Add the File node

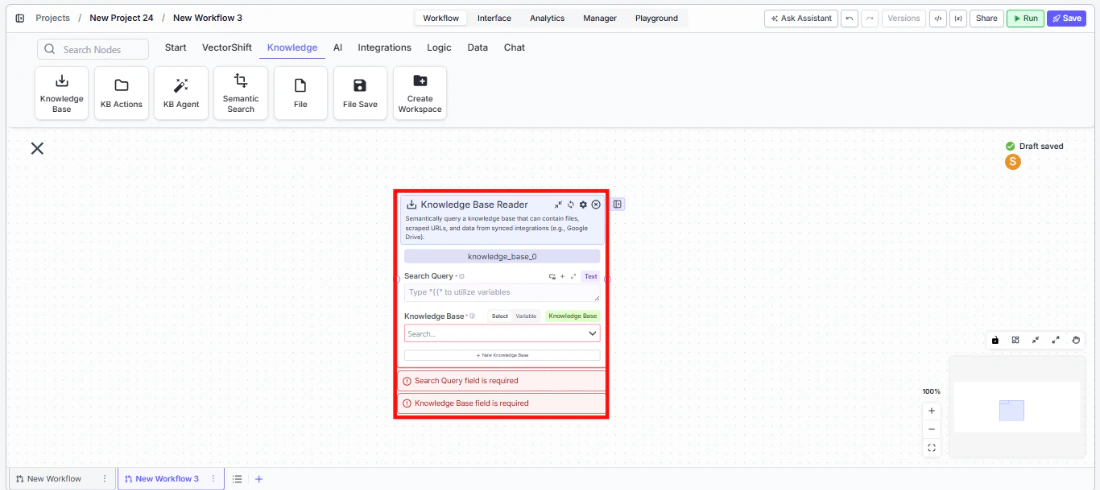coord(300,93)
